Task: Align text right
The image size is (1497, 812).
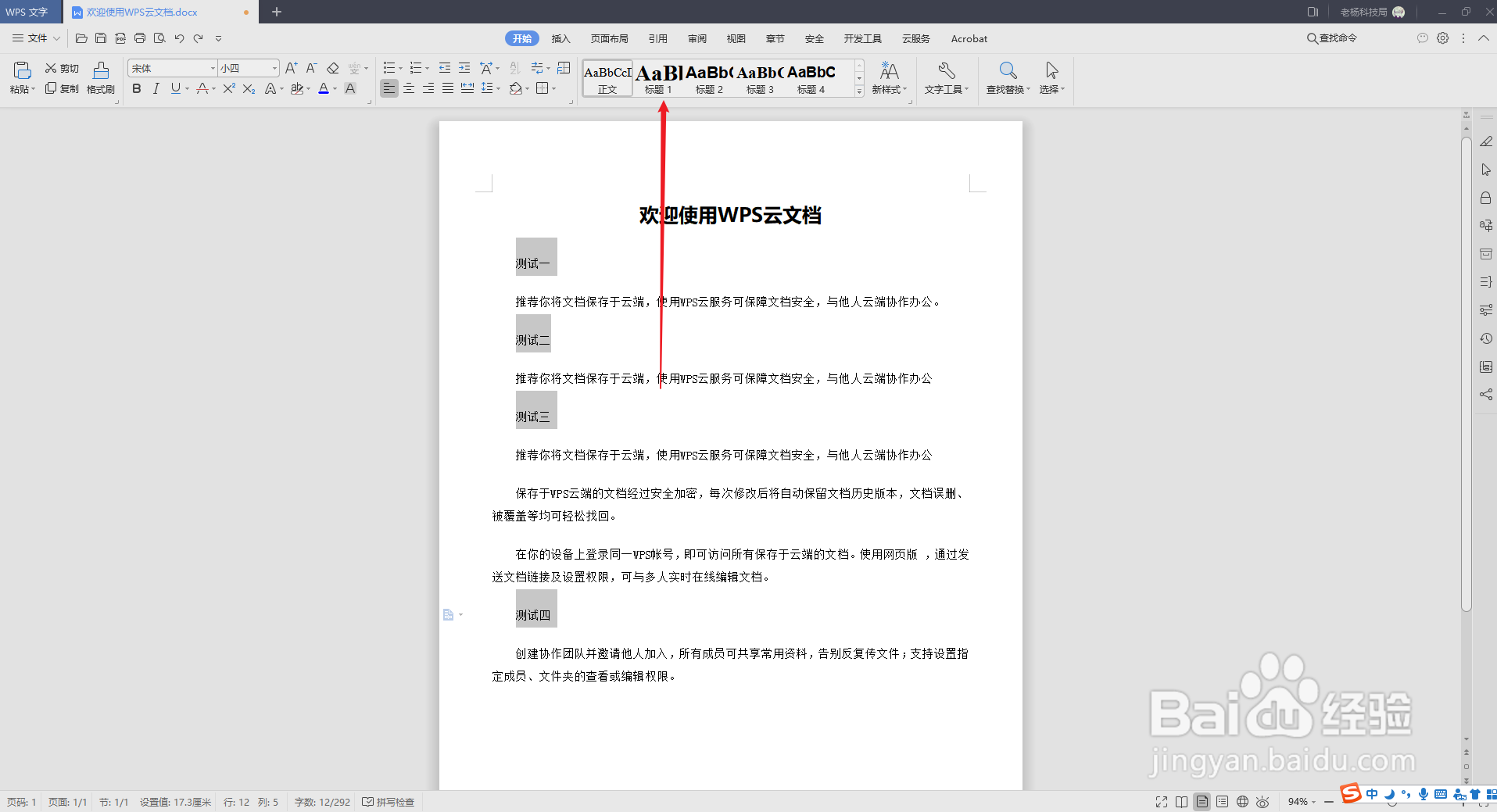Action: [x=428, y=88]
